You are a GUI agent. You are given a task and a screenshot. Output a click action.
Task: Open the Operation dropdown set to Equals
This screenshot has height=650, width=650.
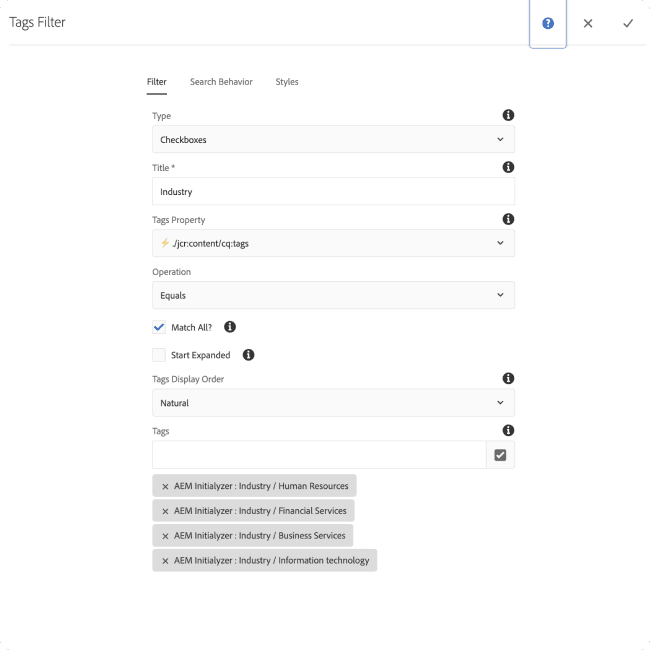click(x=333, y=295)
